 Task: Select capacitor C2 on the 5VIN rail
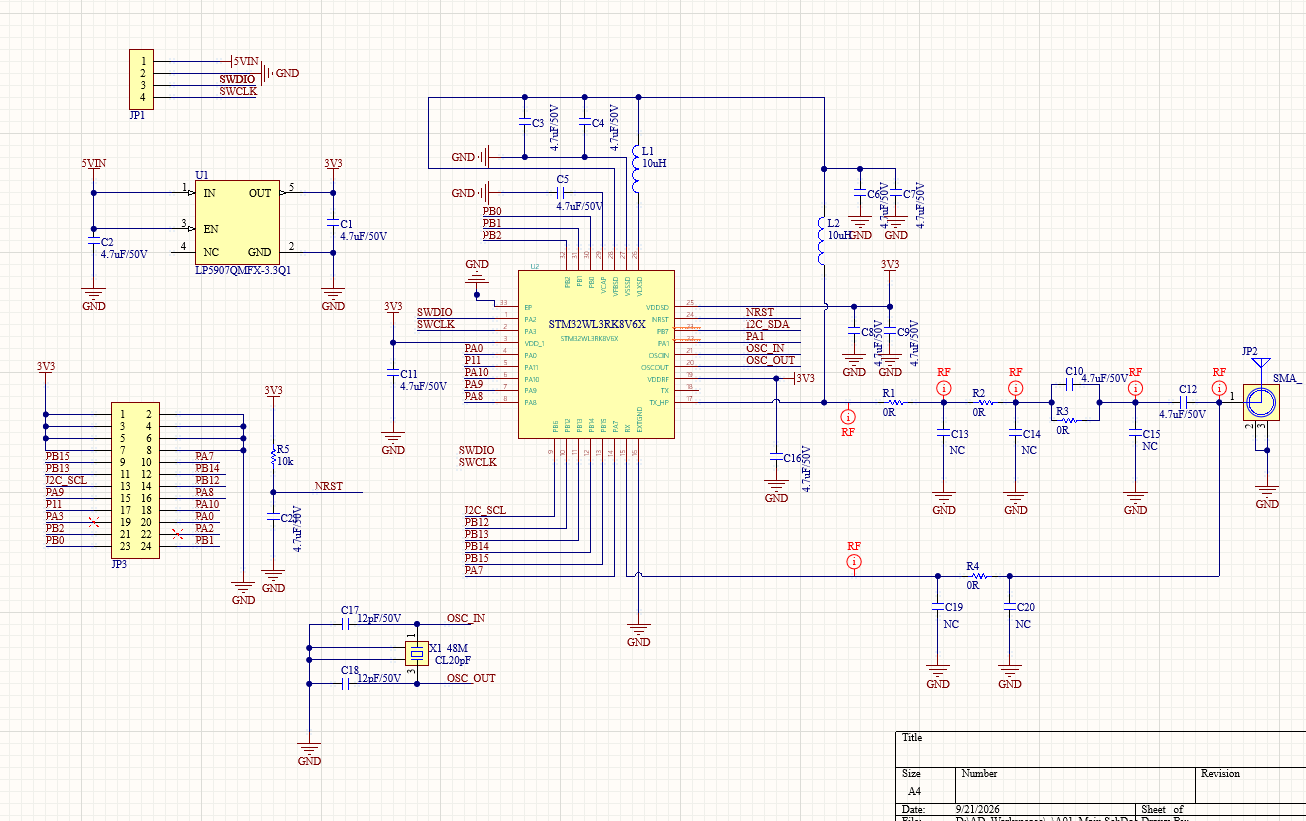tap(93, 241)
